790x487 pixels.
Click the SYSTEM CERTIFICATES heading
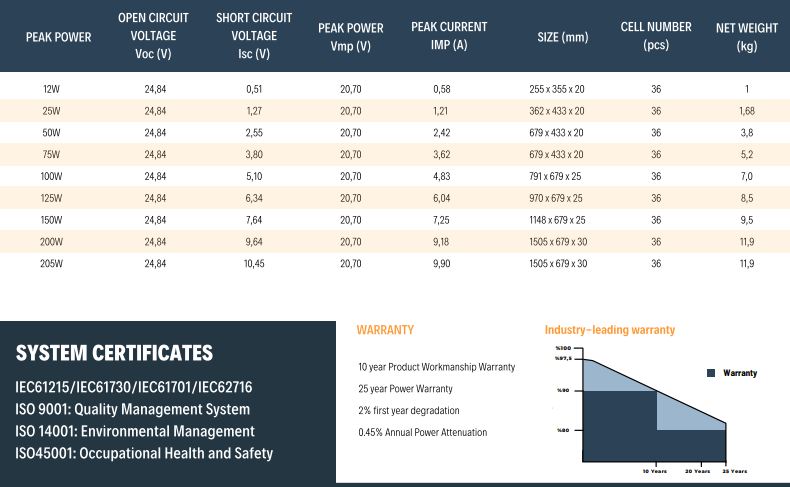(x=114, y=353)
